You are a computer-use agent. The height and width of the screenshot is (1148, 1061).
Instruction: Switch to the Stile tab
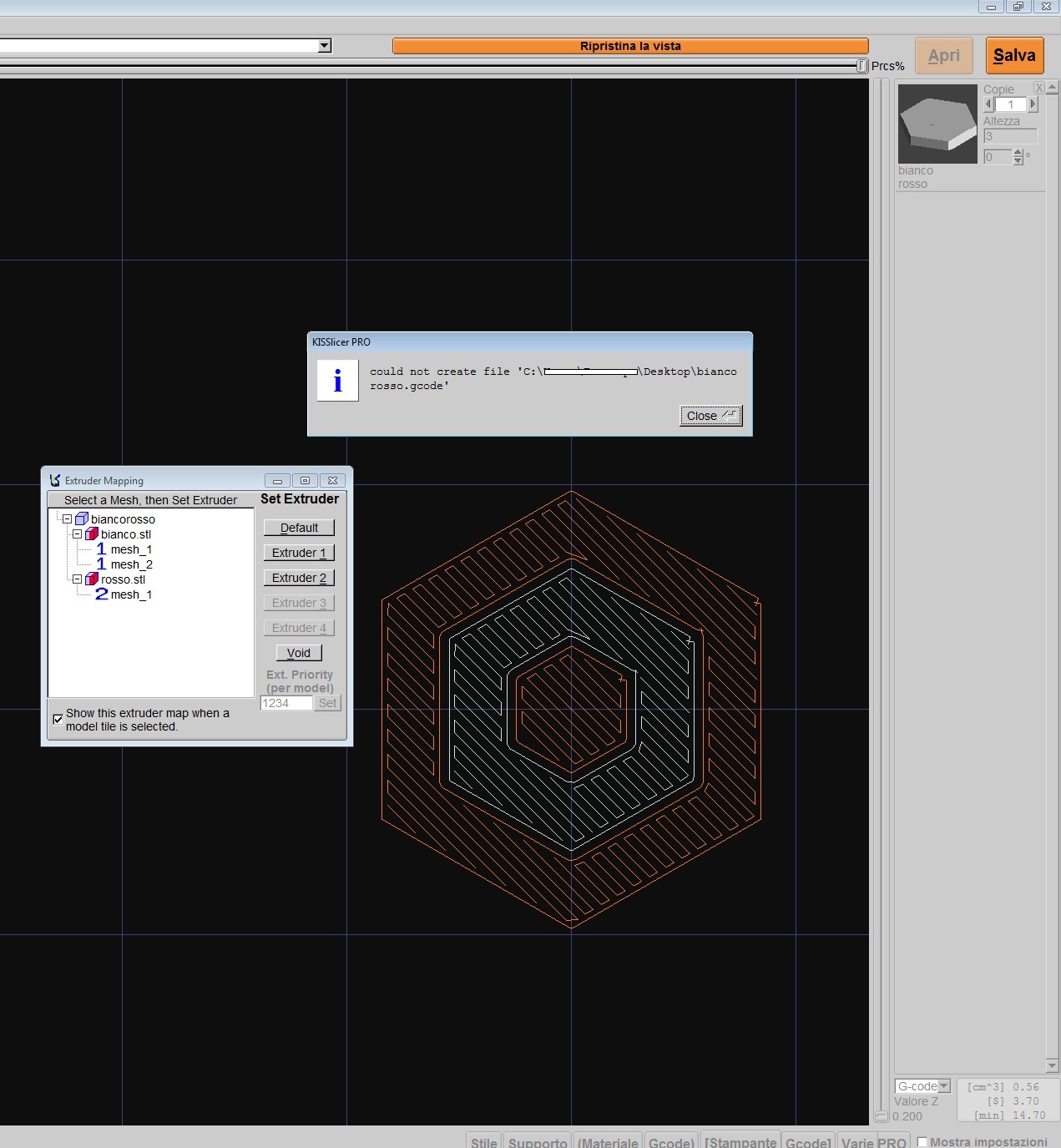[x=483, y=1141]
